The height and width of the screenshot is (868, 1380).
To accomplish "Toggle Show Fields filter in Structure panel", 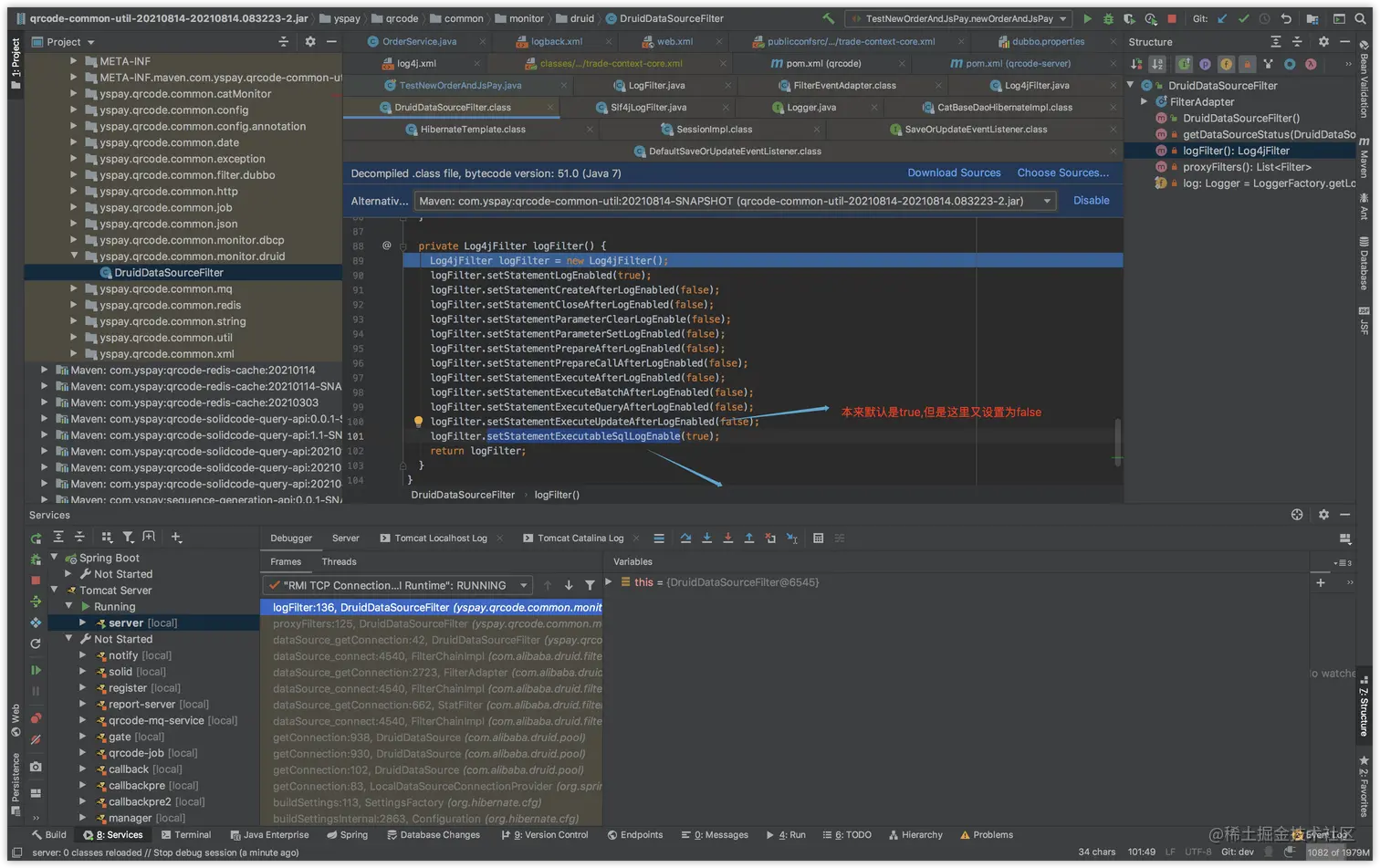I will pyautogui.click(x=1226, y=64).
